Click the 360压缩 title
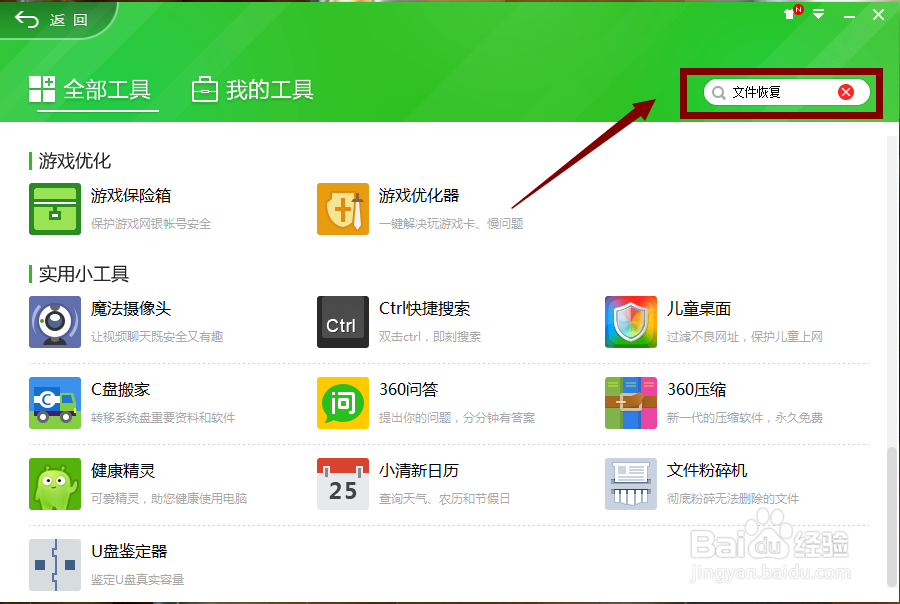 pos(696,390)
